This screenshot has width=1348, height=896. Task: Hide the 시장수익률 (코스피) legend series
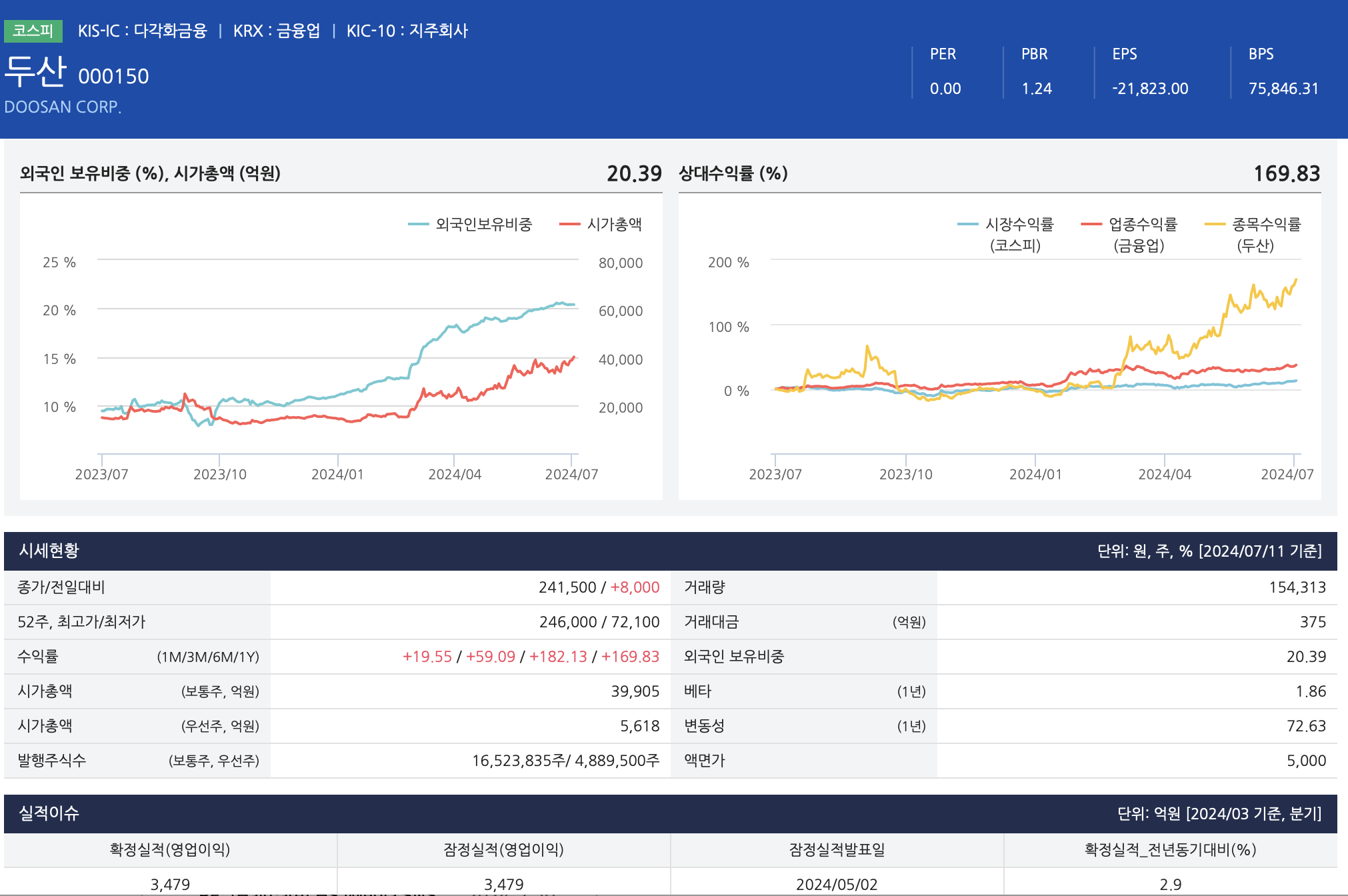pyautogui.click(x=1019, y=225)
